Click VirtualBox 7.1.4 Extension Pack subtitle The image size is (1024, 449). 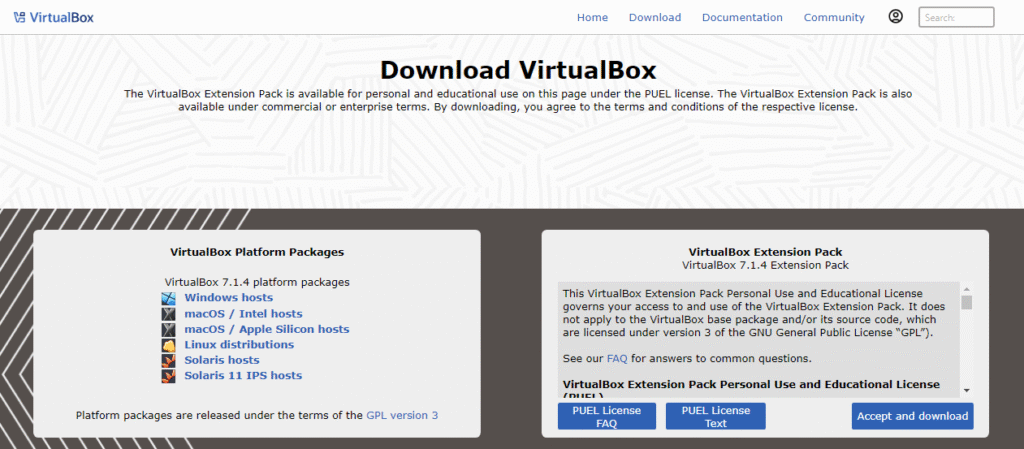765,266
